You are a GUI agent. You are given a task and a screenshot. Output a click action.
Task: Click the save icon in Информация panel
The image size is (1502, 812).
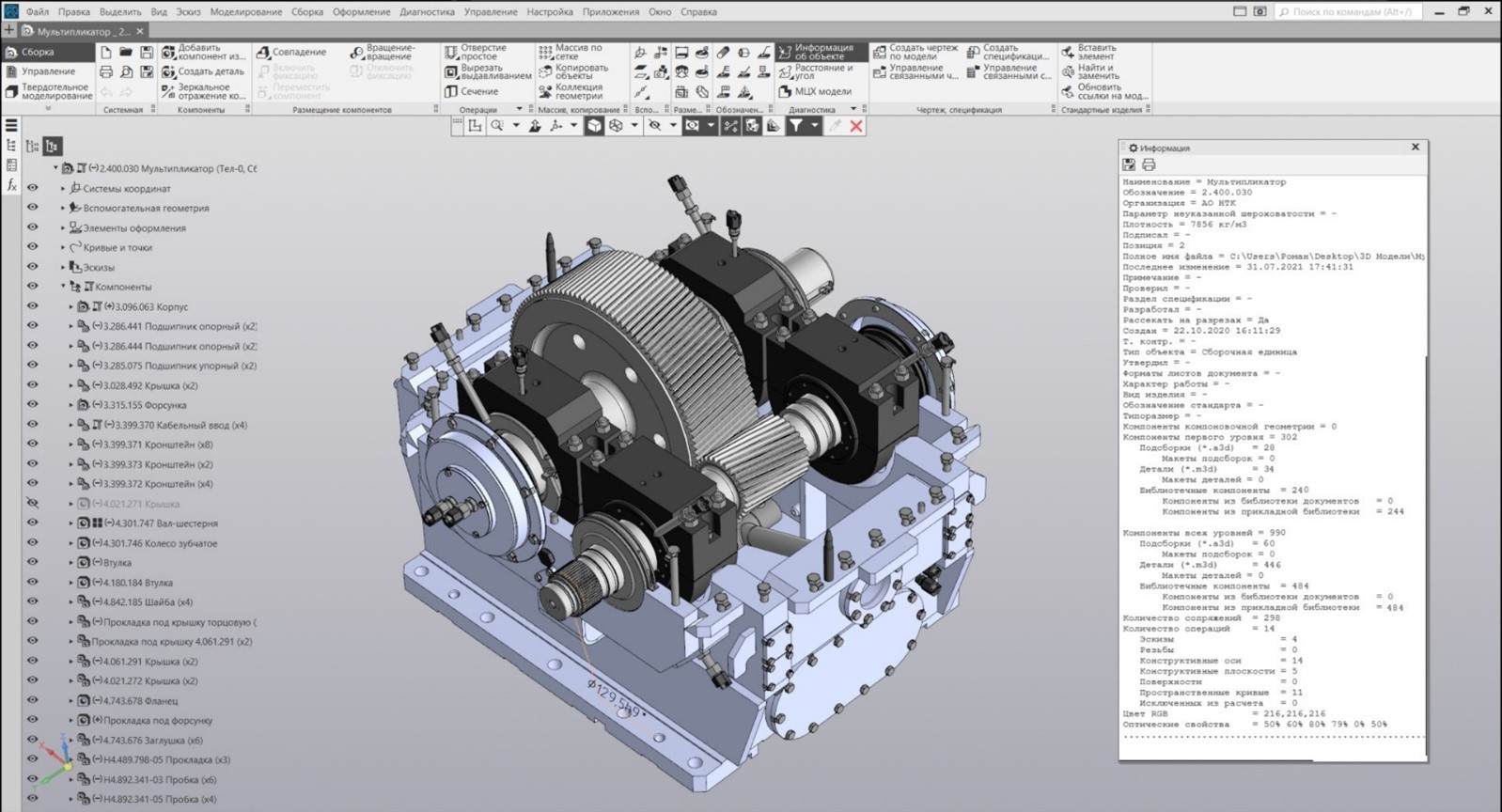pyautogui.click(x=1130, y=164)
